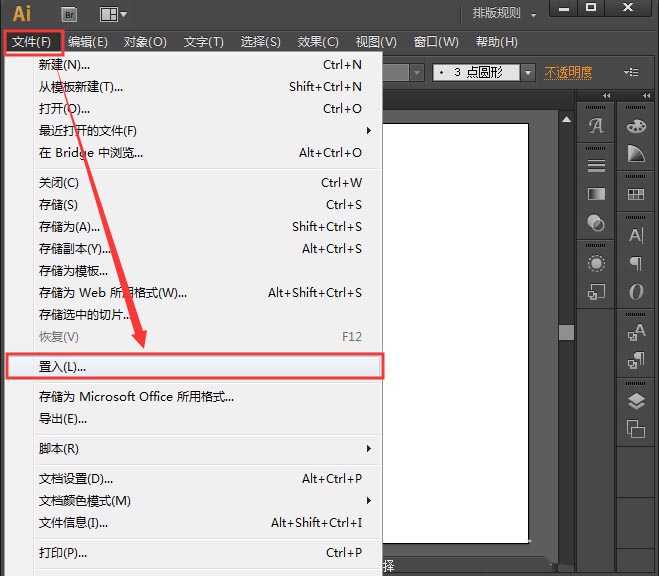This screenshot has height=576, width=659.
Task: Click the canvas vertical scrollbar thumb
Action: 567,332
